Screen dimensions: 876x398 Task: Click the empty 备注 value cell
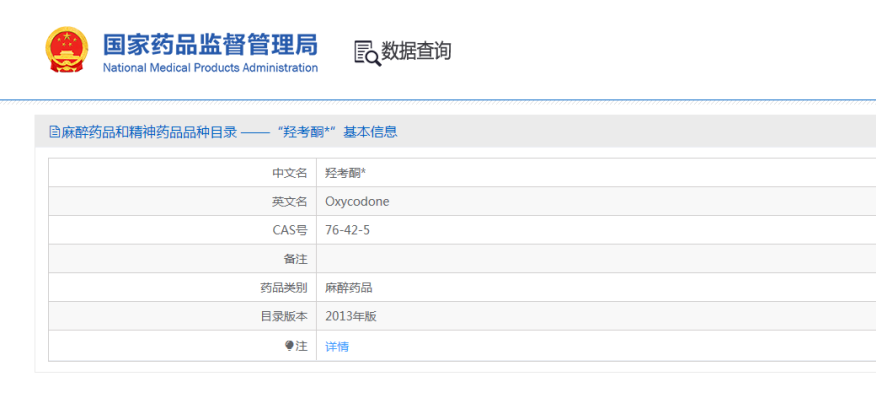click(x=596, y=259)
